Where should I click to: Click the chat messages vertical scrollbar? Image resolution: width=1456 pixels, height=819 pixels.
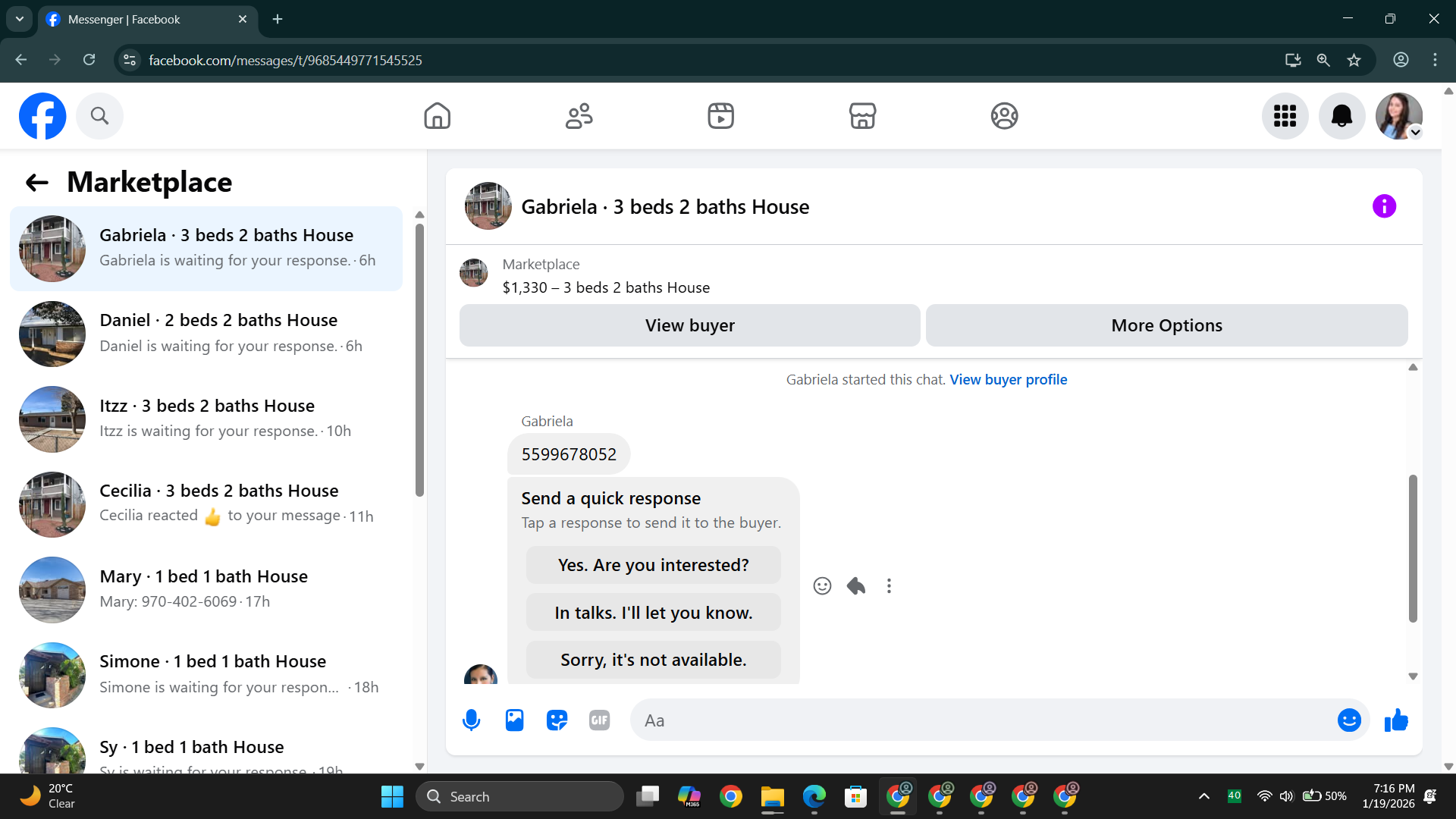pyautogui.click(x=1412, y=548)
